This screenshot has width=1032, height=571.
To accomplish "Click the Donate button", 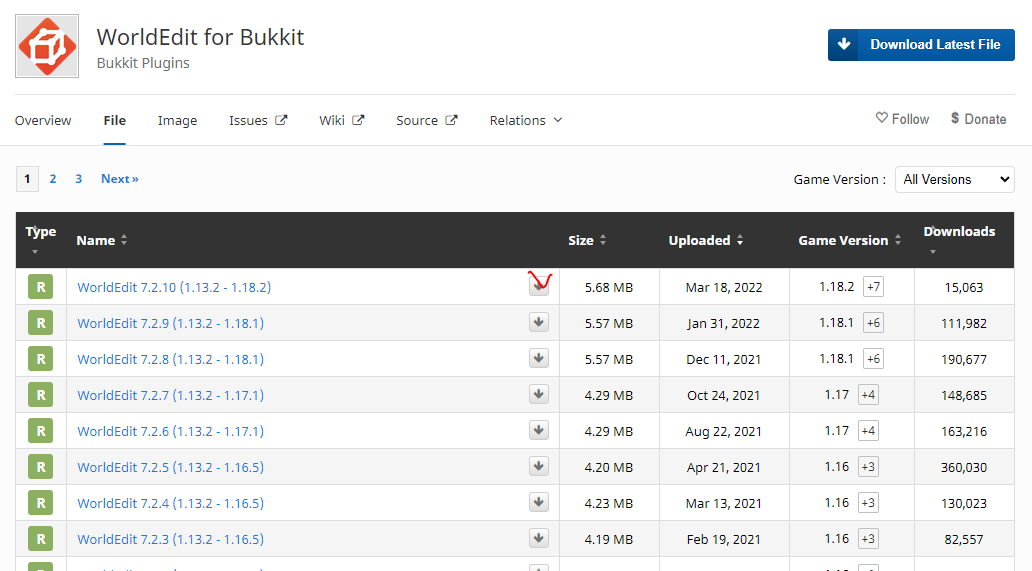I will point(979,118).
